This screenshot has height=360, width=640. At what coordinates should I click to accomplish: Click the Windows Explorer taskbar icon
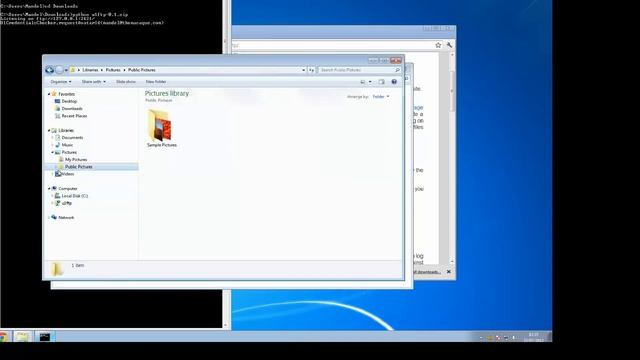click(22, 337)
